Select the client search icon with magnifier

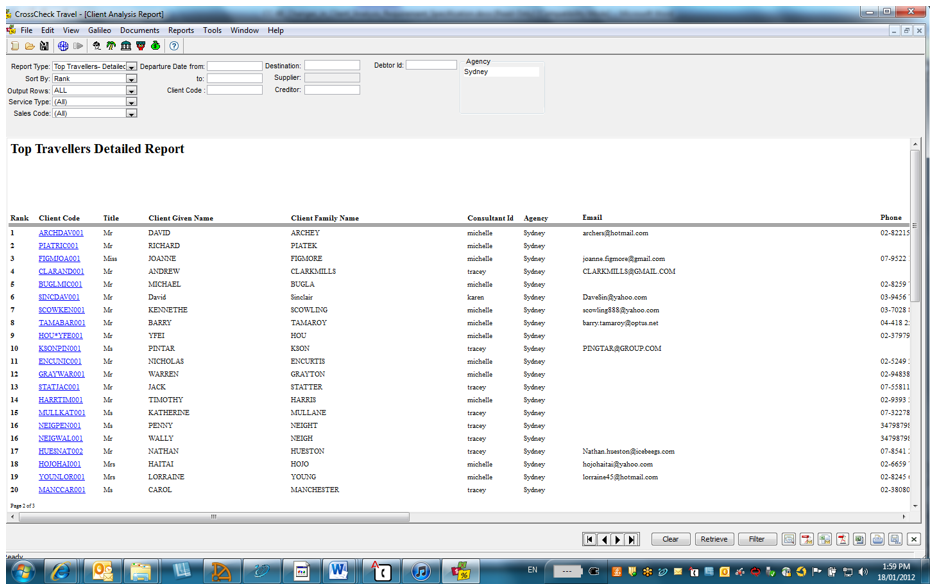click(x=96, y=46)
